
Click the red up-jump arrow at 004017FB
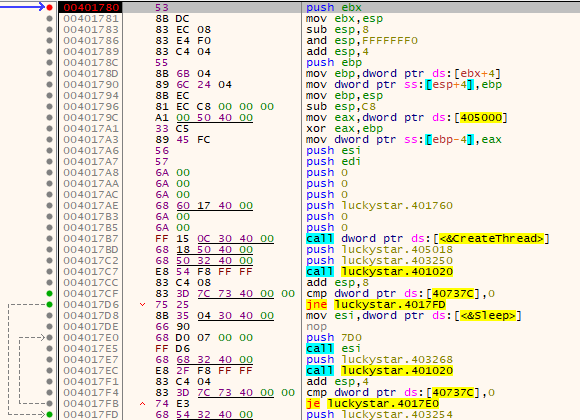(142, 403)
